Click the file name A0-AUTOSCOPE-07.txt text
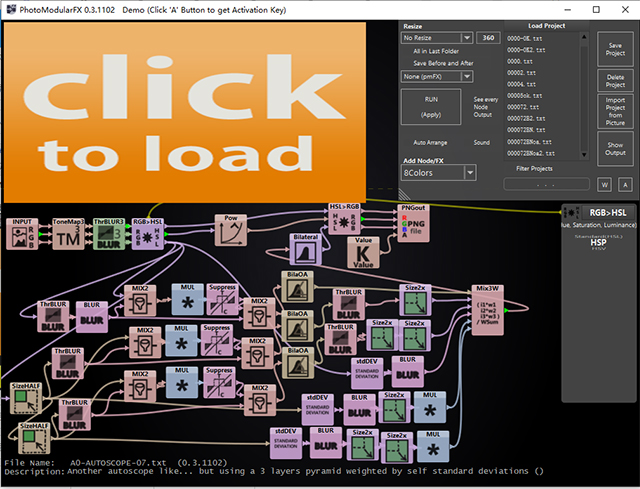Image resolution: width=640 pixels, height=489 pixels. click(x=118, y=463)
